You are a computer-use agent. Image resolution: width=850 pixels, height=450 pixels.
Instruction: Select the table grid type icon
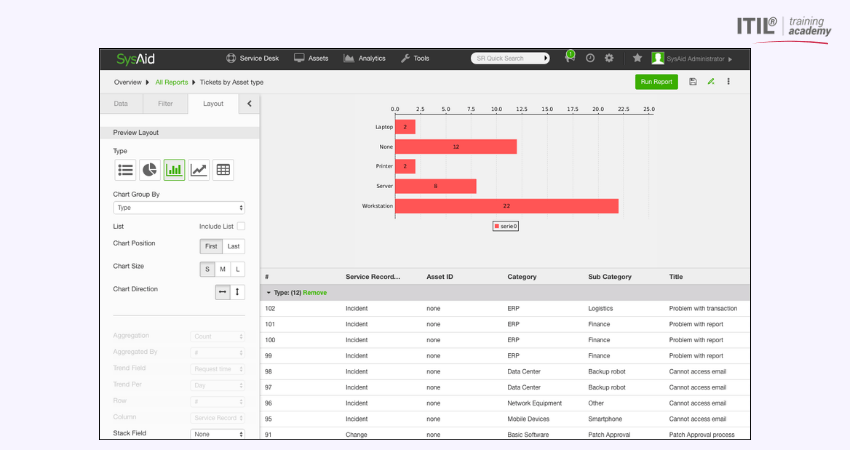pos(223,170)
